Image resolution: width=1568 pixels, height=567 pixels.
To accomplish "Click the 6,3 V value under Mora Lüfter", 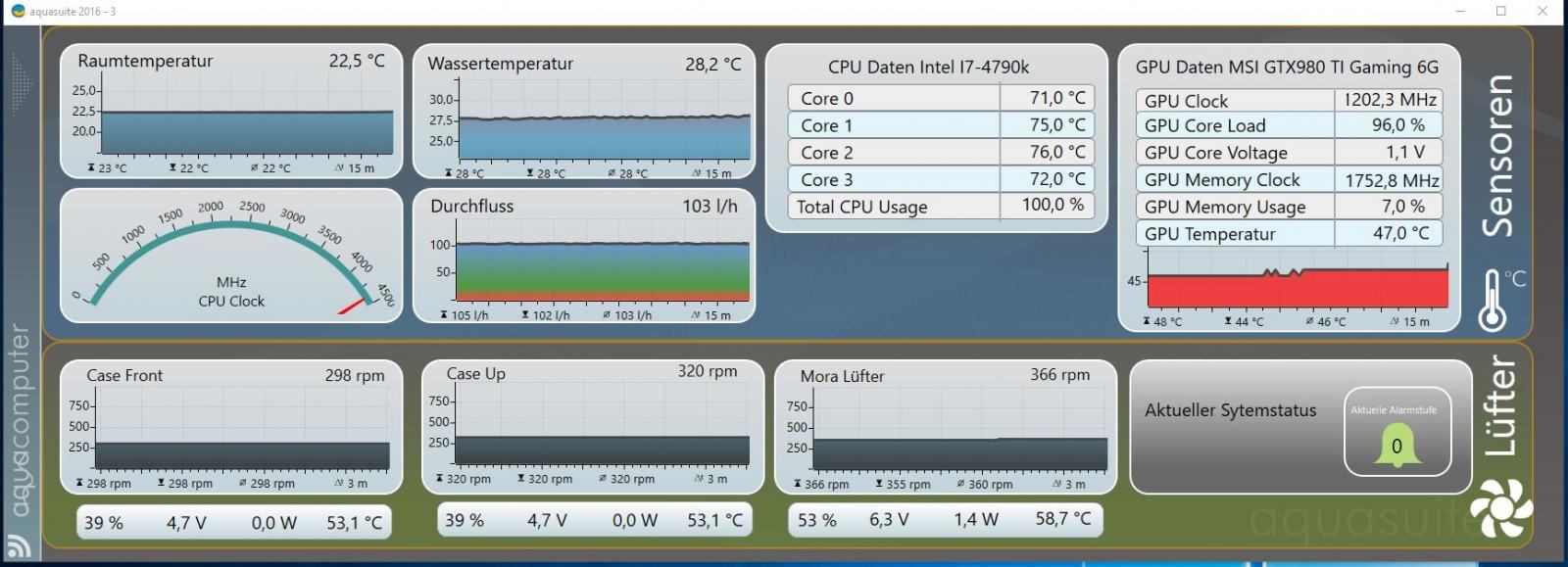I will click(x=889, y=520).
